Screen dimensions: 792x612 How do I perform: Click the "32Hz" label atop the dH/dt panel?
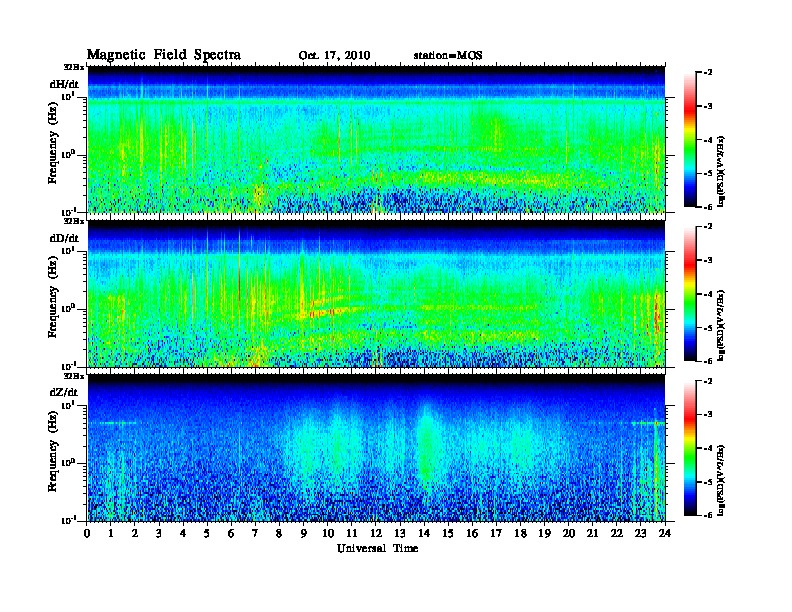(x=74, y=67)
